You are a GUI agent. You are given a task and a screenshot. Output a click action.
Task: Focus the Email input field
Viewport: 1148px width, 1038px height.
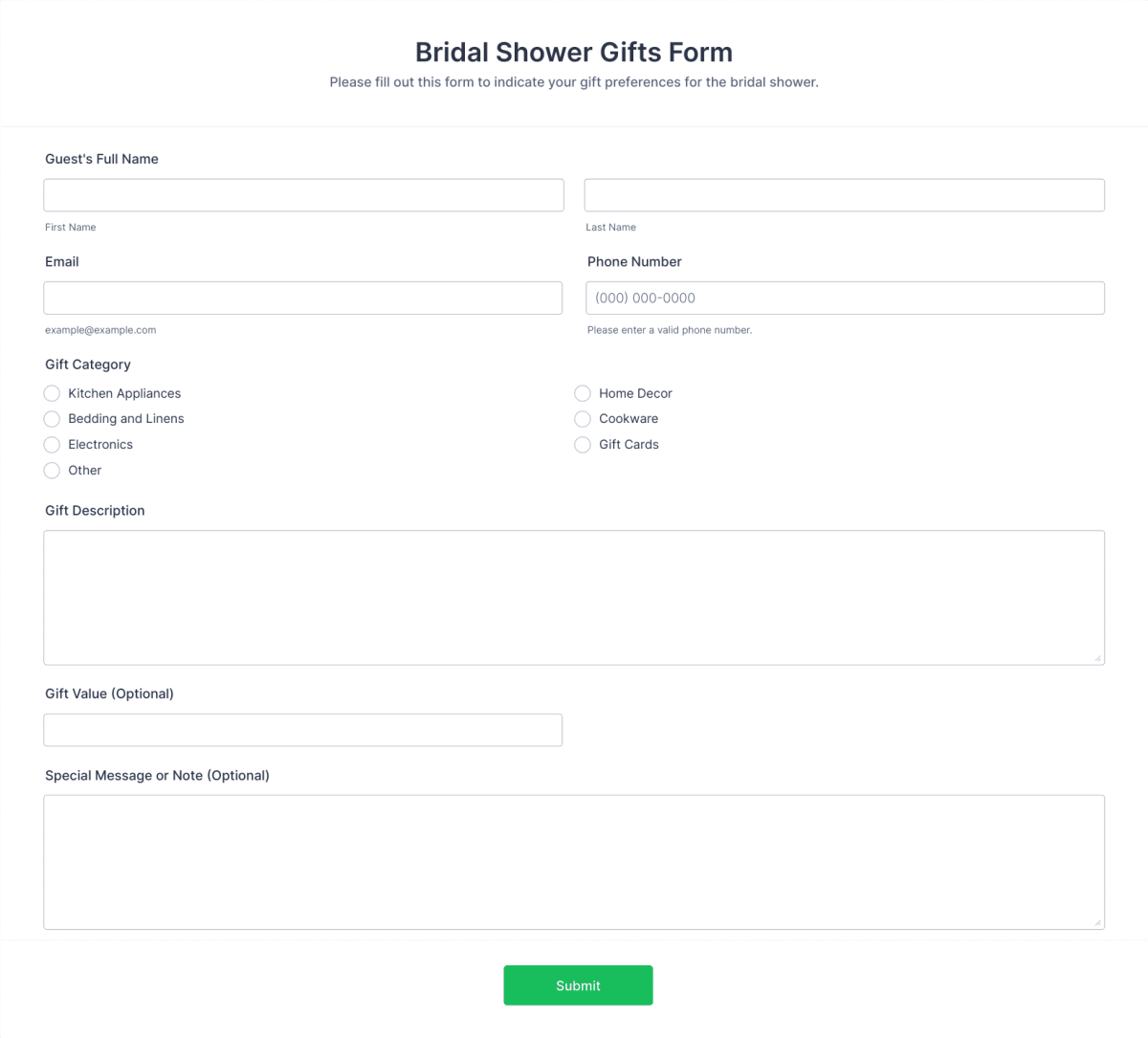point(303,298)
